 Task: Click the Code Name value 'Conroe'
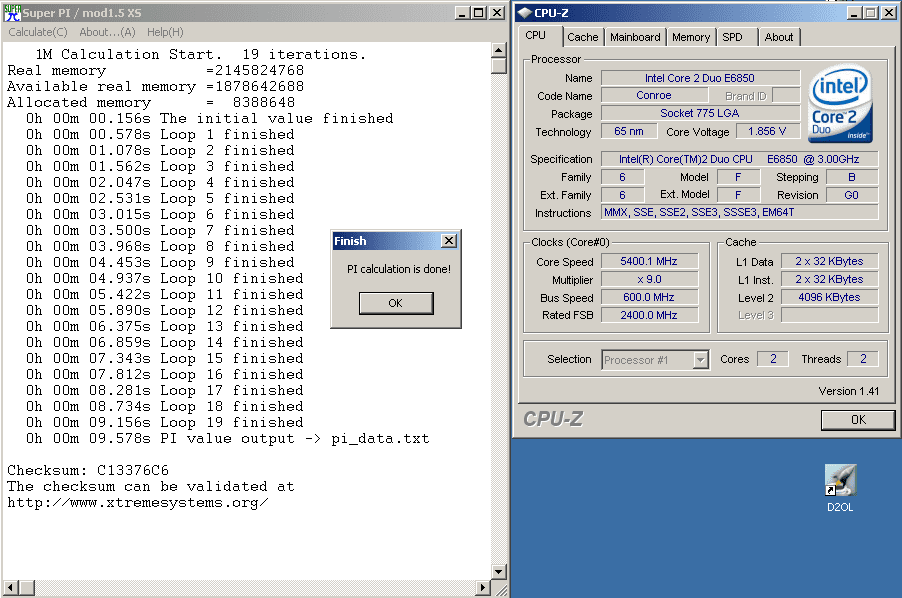point(653,95)
